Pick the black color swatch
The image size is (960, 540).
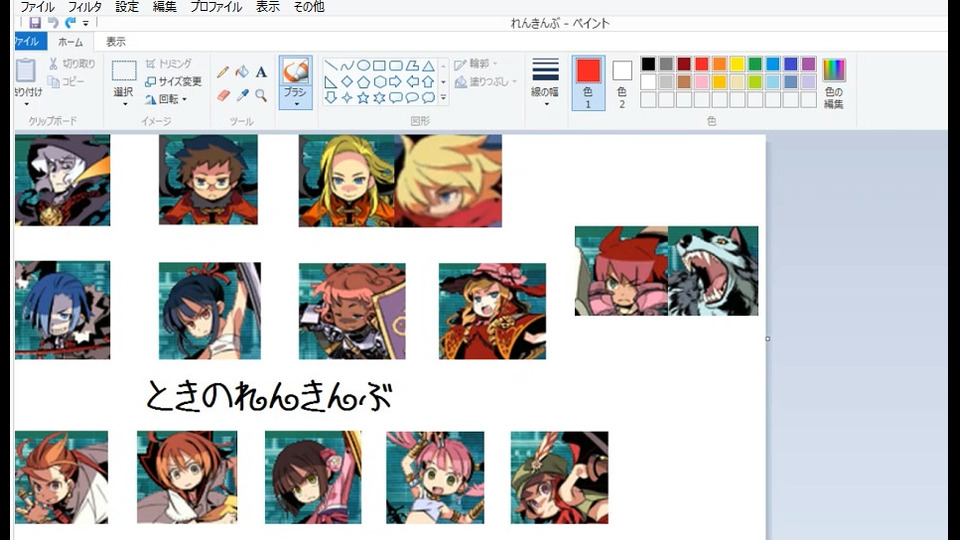(648, 64)
